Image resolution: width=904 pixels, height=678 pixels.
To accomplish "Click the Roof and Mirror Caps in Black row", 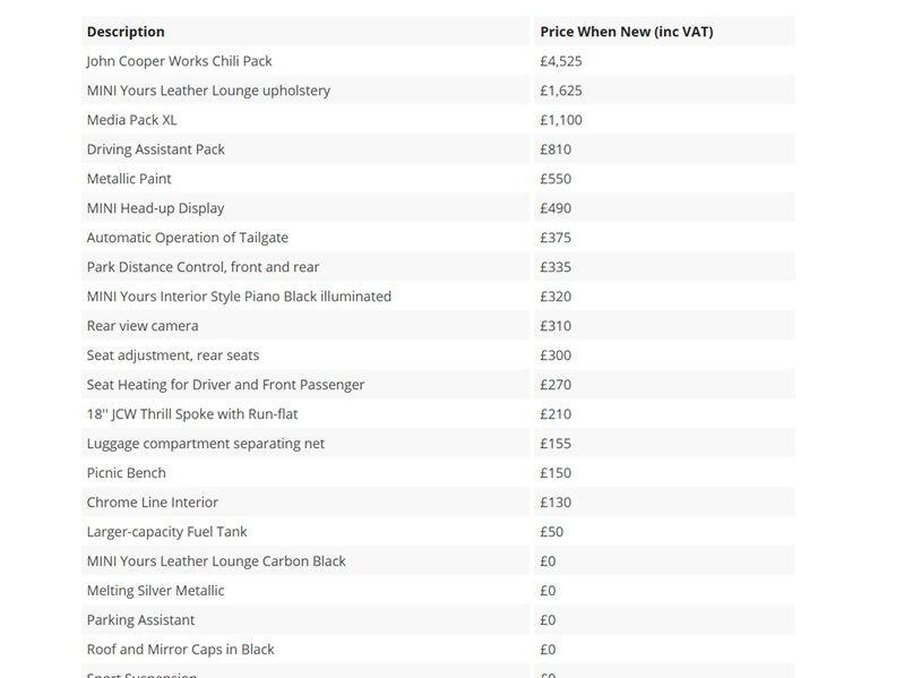I will tap(438, 649).
